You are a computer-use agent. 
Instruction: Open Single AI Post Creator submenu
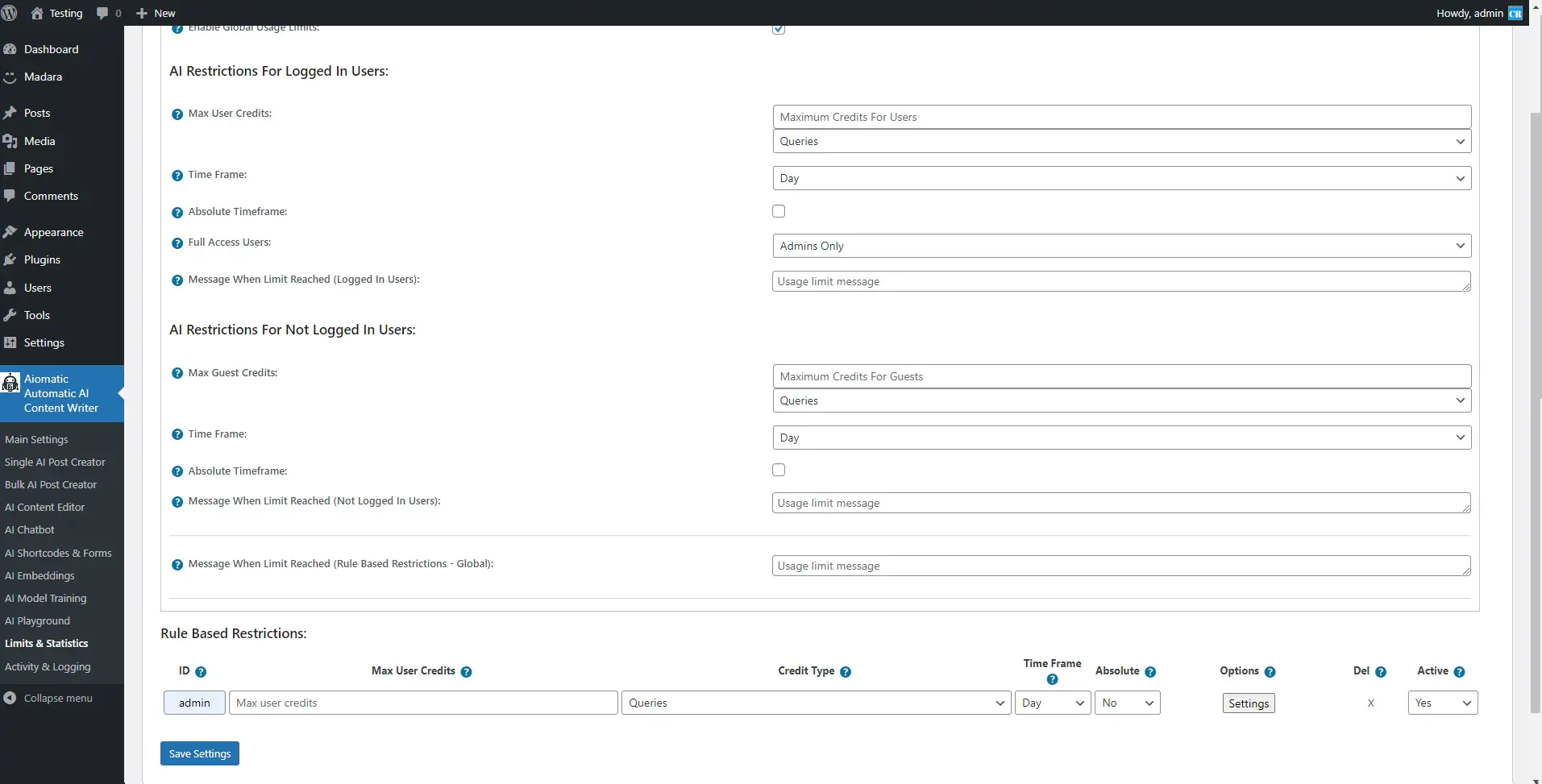tap(55, 462)
